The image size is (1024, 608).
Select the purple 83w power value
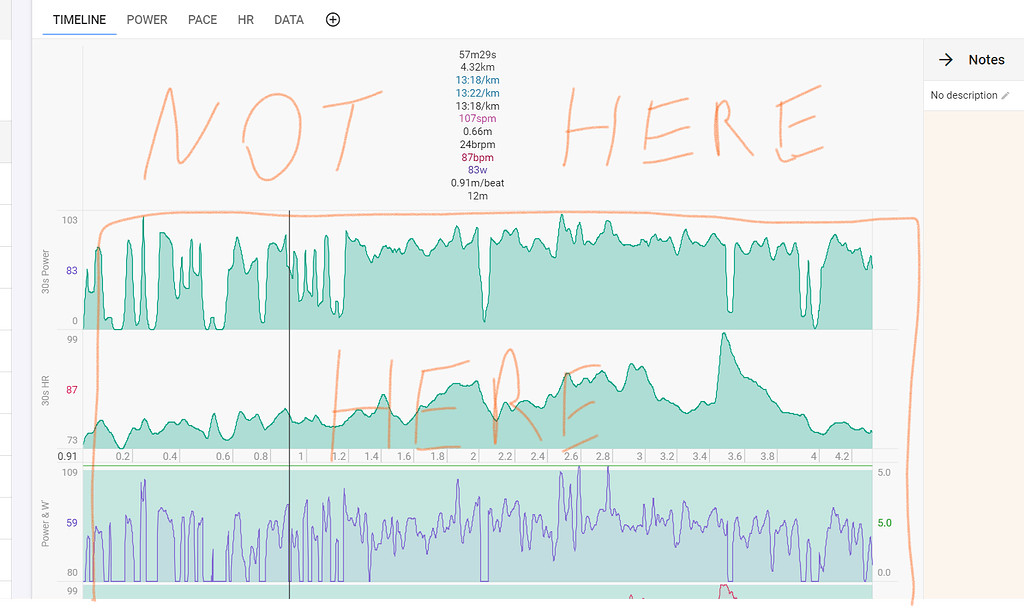click(477, 171)
